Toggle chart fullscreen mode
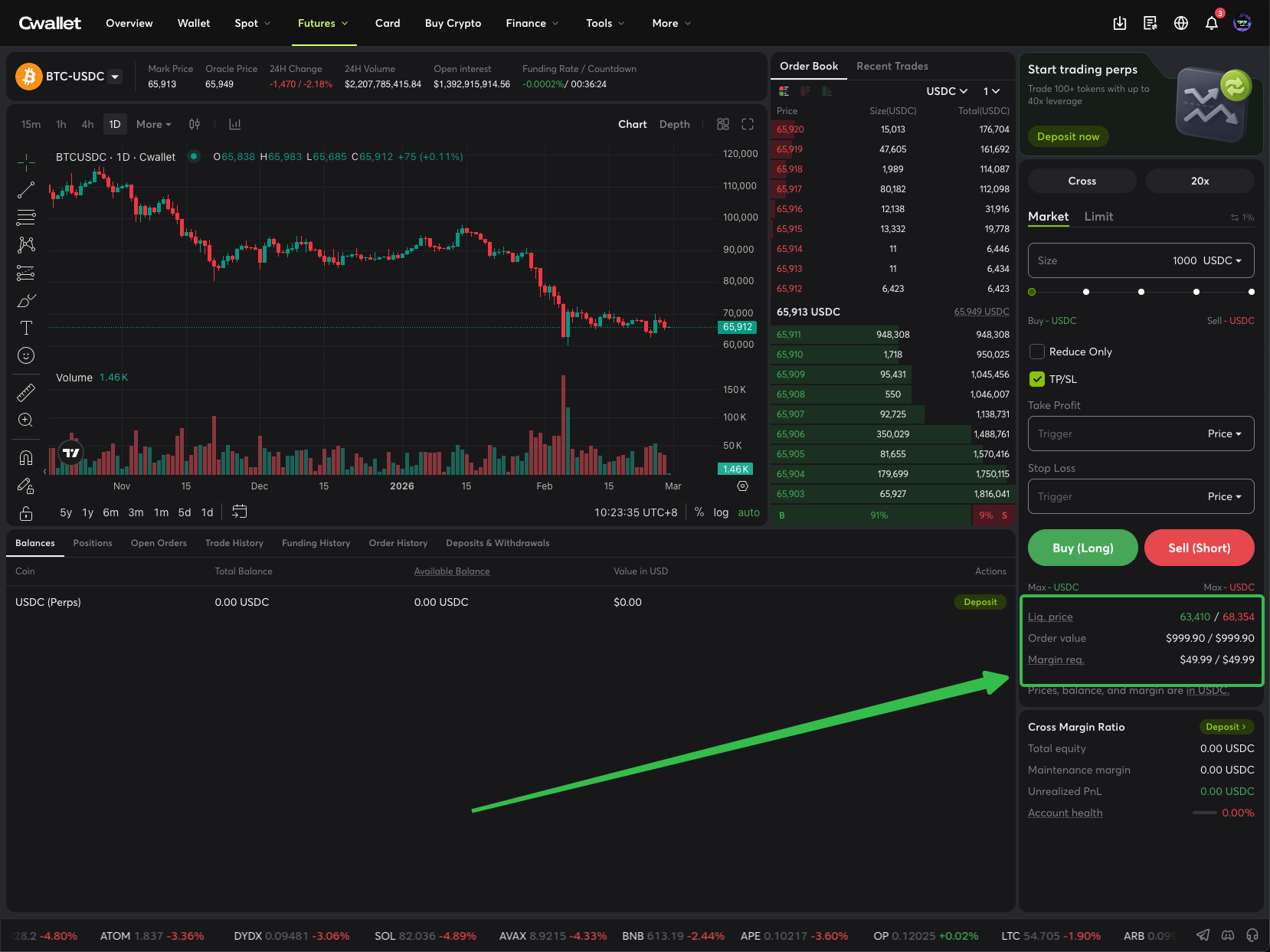Screen dimensions: 1270x952 [748, 124]
